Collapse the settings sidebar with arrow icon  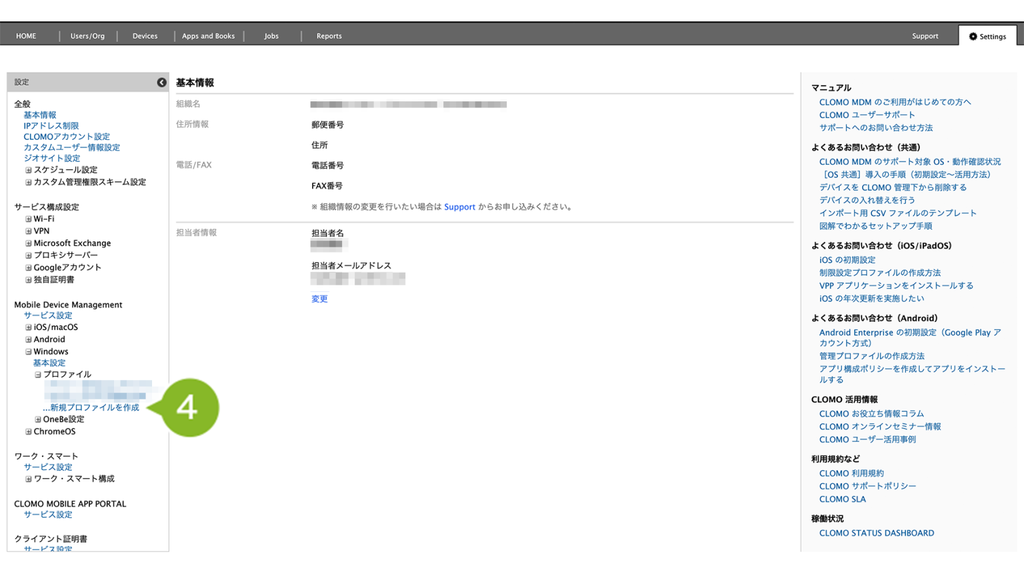[161, 82]
